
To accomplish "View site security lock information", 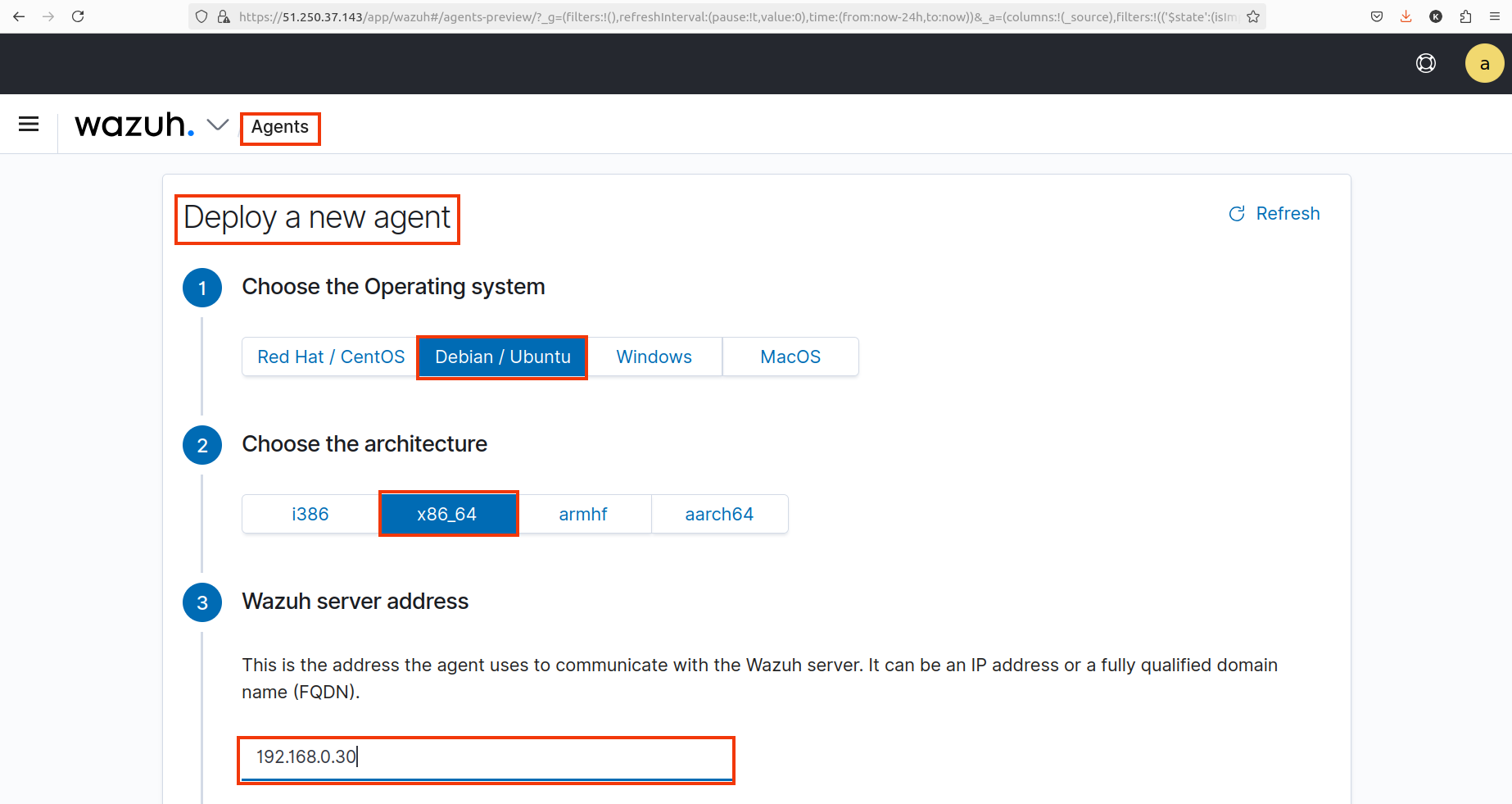I will tap(223, 16).
